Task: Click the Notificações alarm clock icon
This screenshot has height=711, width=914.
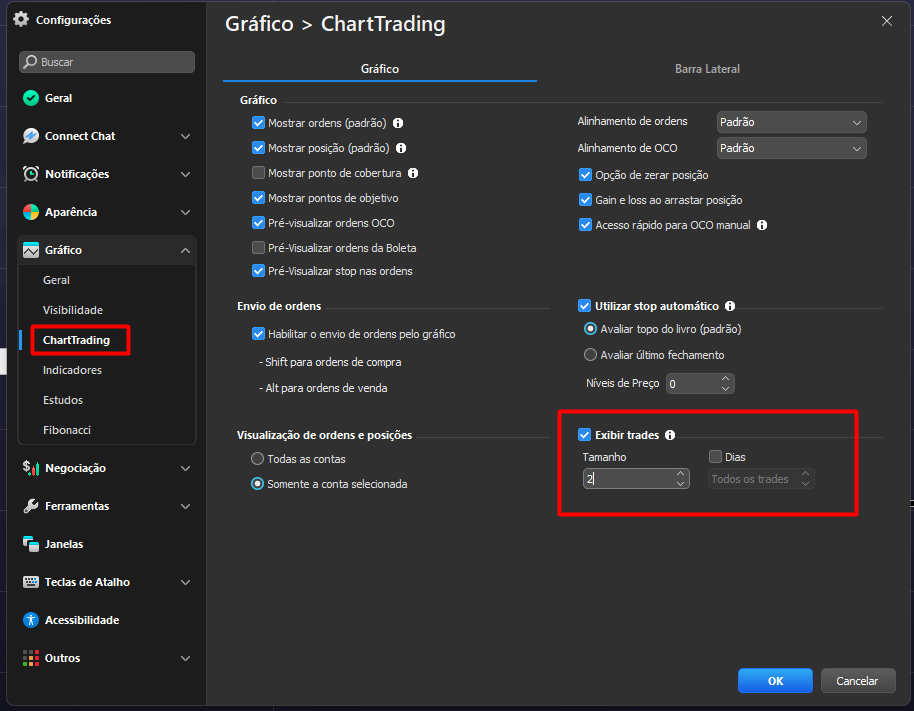Action: click(x=31, y=174)
